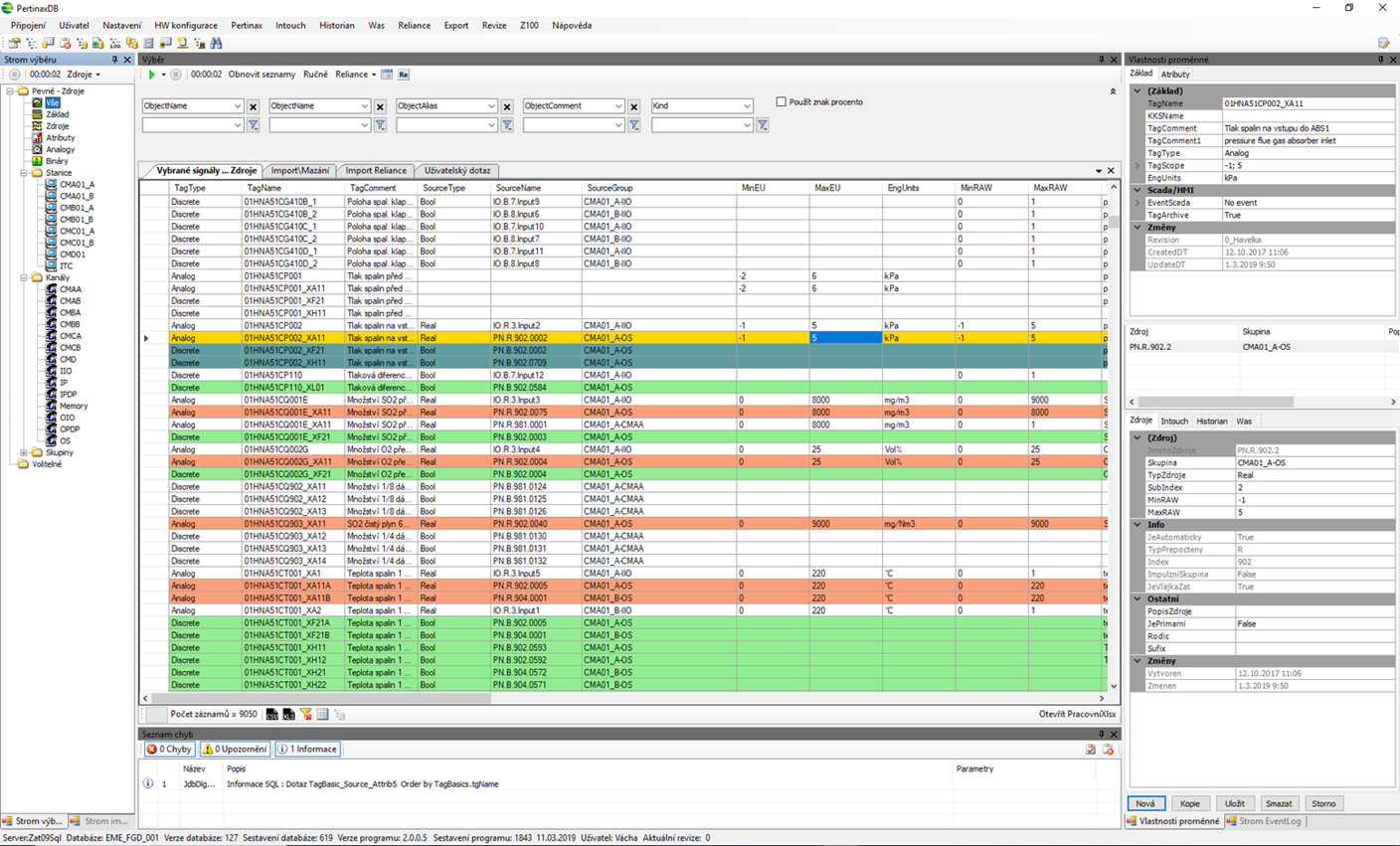
Task: Select the Analogy item icon in tree
Action: pyautogui.click(x=37, y=149)
